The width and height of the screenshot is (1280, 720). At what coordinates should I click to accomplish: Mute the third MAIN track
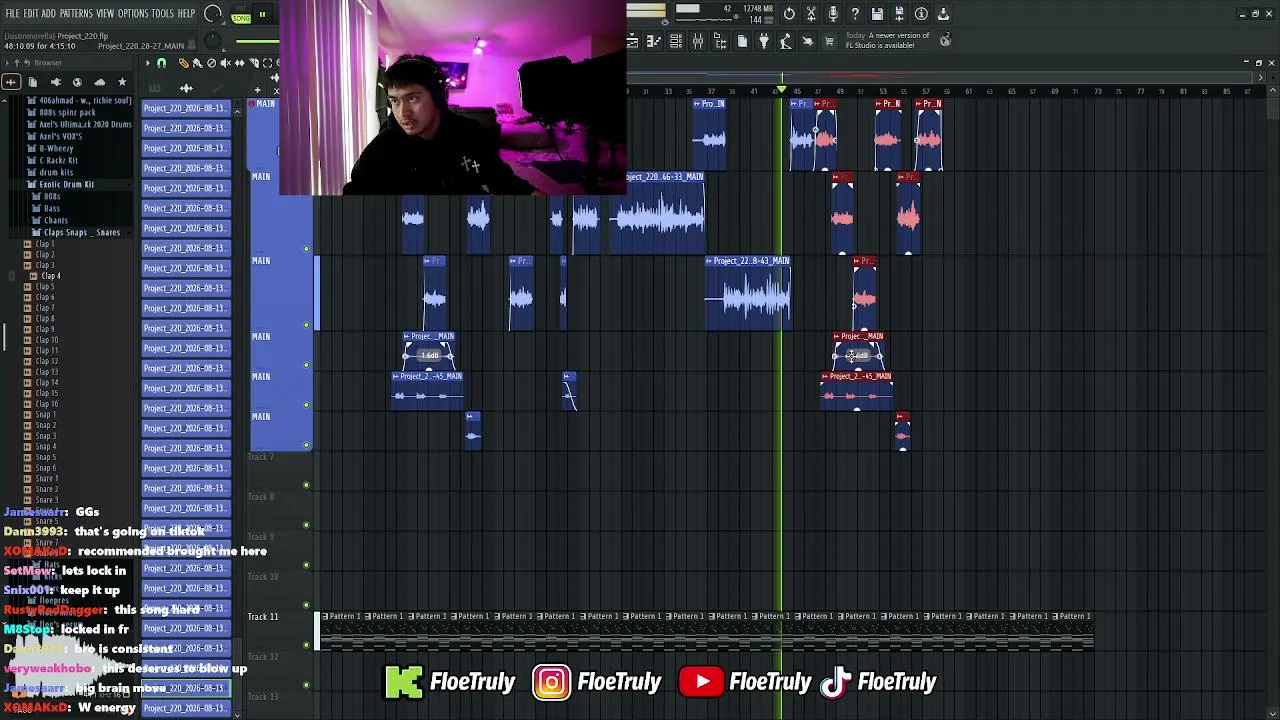tap(306, 325)
